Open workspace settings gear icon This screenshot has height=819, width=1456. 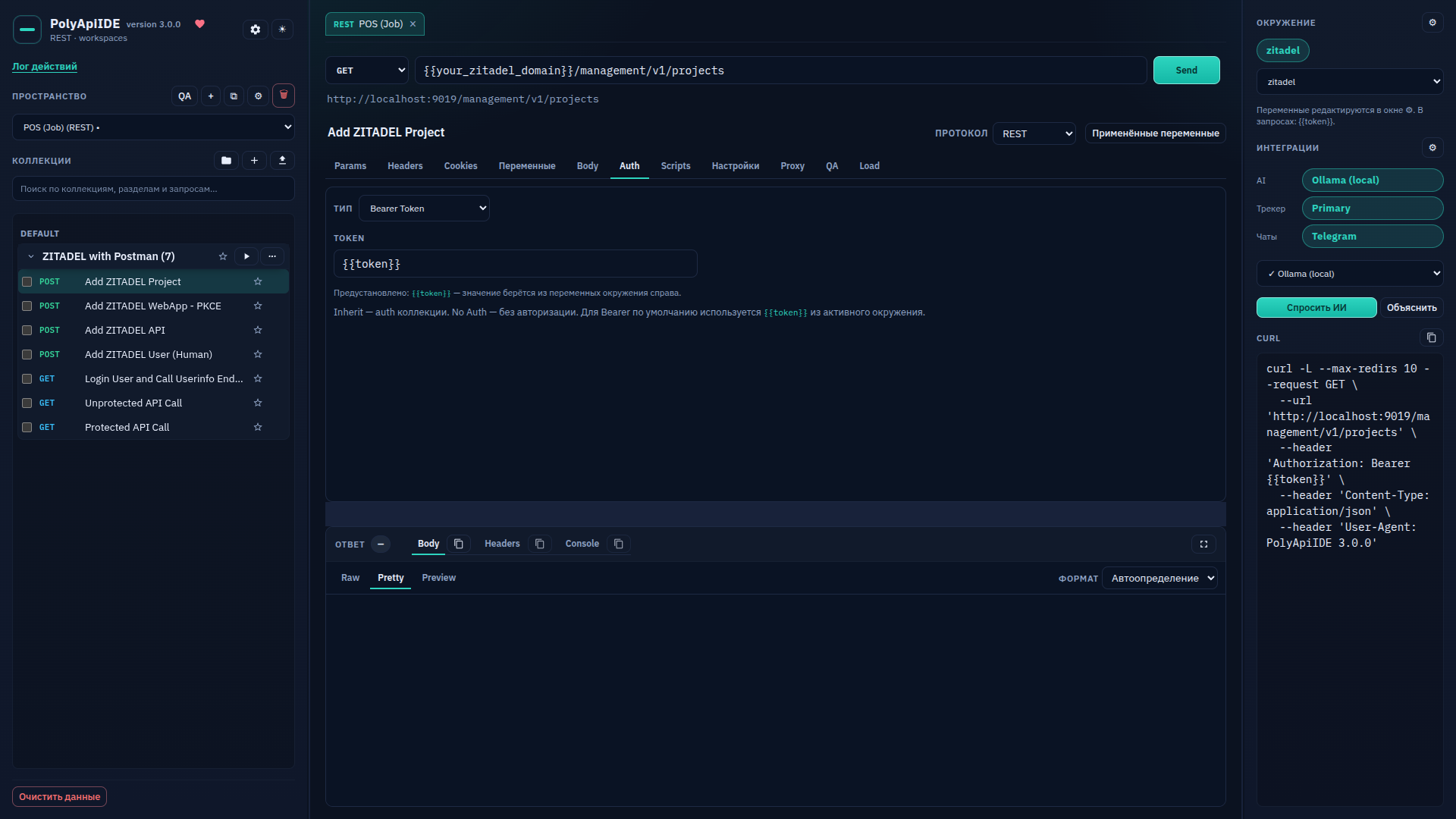click(x=258, y=96)
